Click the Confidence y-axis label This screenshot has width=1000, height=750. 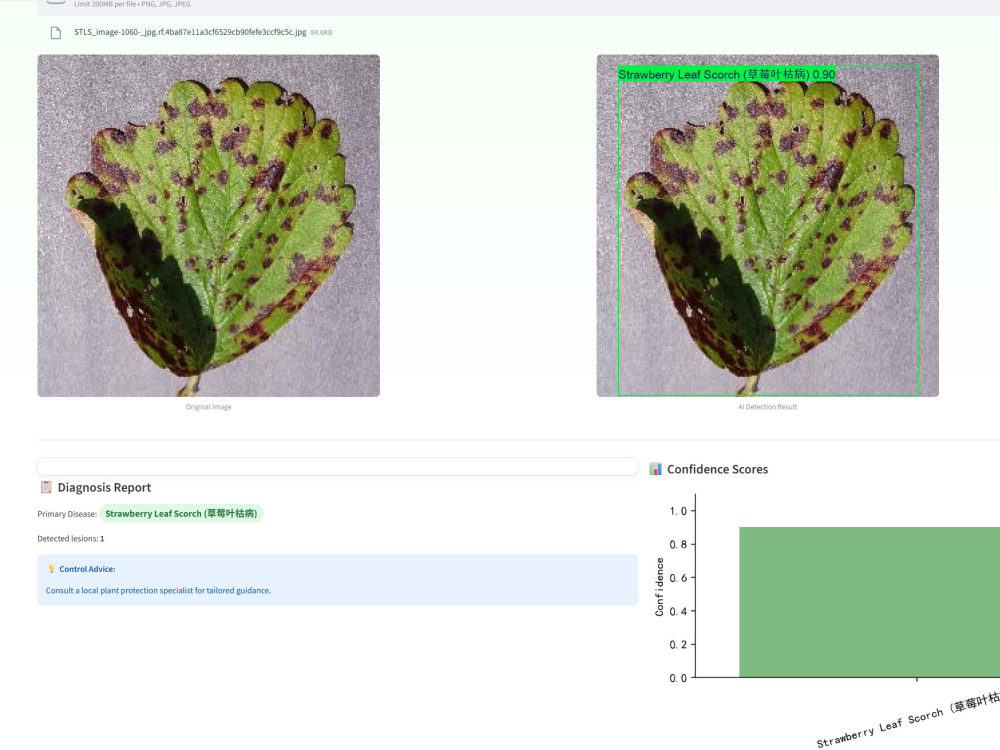[659, 587]
